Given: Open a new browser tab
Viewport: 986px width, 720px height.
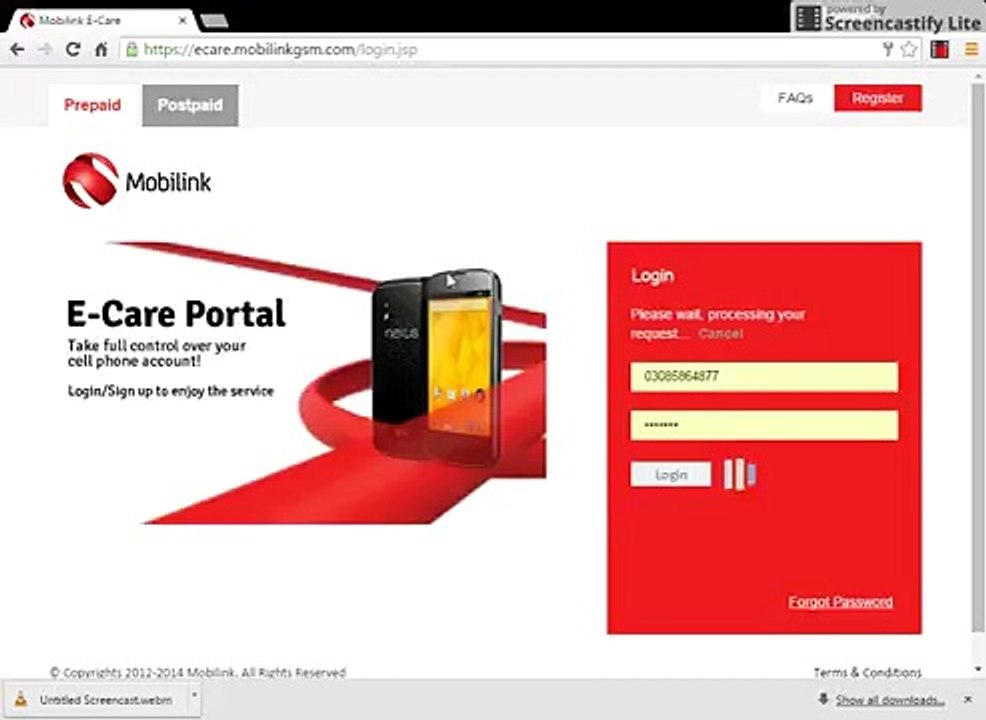Looking at the screenshot, I should [214, 22].
